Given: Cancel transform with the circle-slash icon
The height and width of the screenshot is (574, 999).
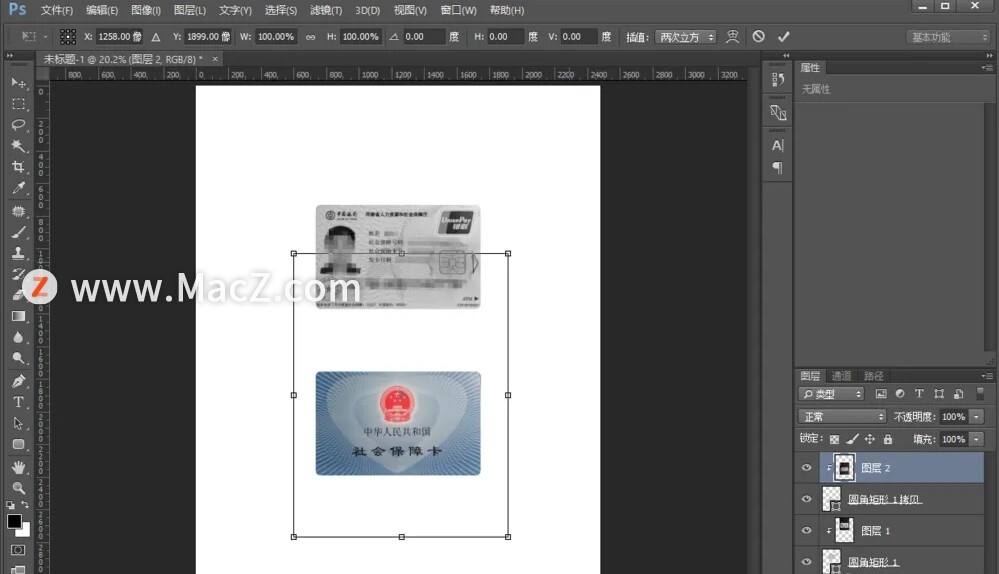Looking at the screenshot, I should [x=759, y=37].
